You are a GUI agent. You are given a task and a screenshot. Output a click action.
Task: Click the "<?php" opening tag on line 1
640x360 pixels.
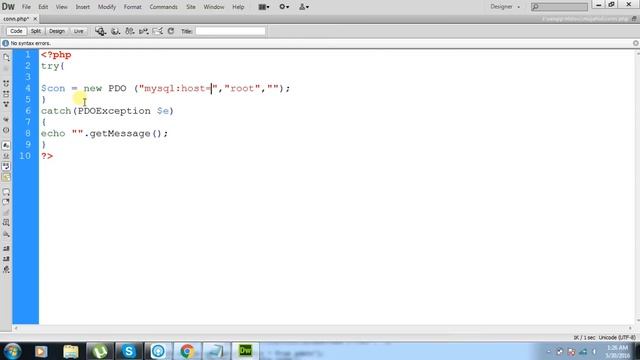[56, 55]
